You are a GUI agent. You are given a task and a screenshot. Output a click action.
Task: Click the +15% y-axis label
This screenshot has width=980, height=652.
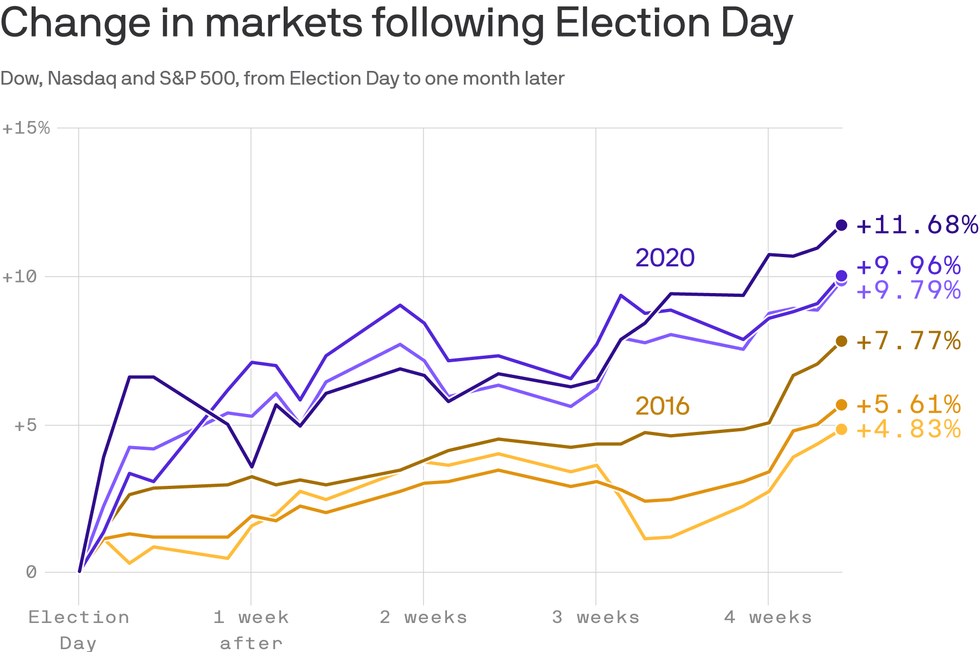(26, 128)
